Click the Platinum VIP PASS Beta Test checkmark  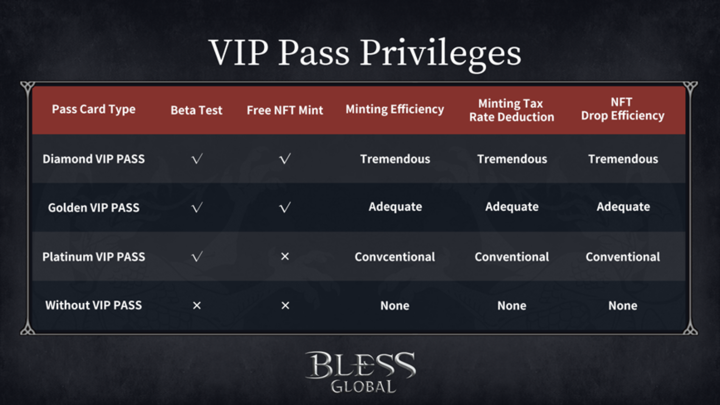(196, 257)
